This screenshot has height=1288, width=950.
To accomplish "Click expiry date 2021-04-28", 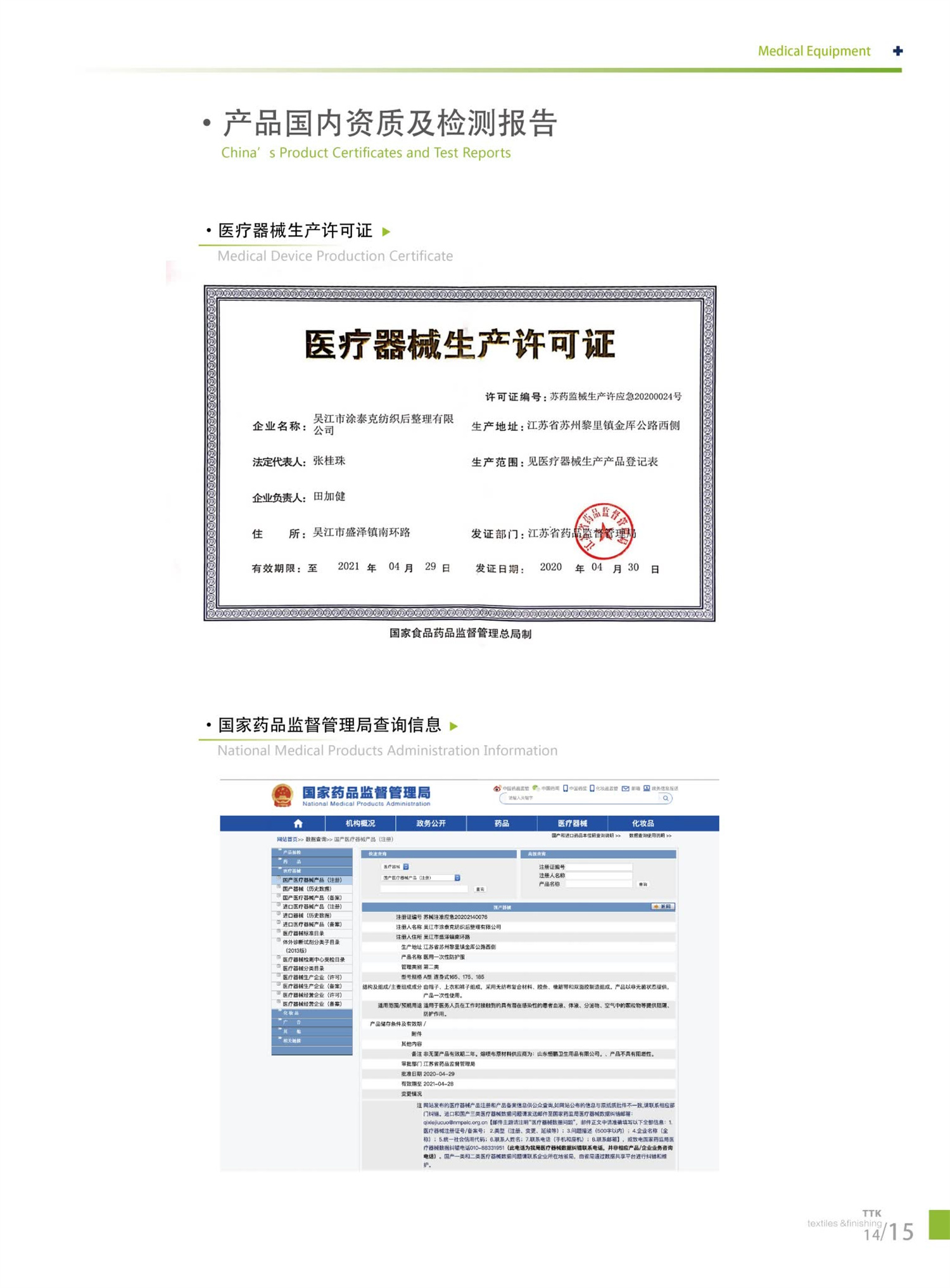I will coord(438,1084).
